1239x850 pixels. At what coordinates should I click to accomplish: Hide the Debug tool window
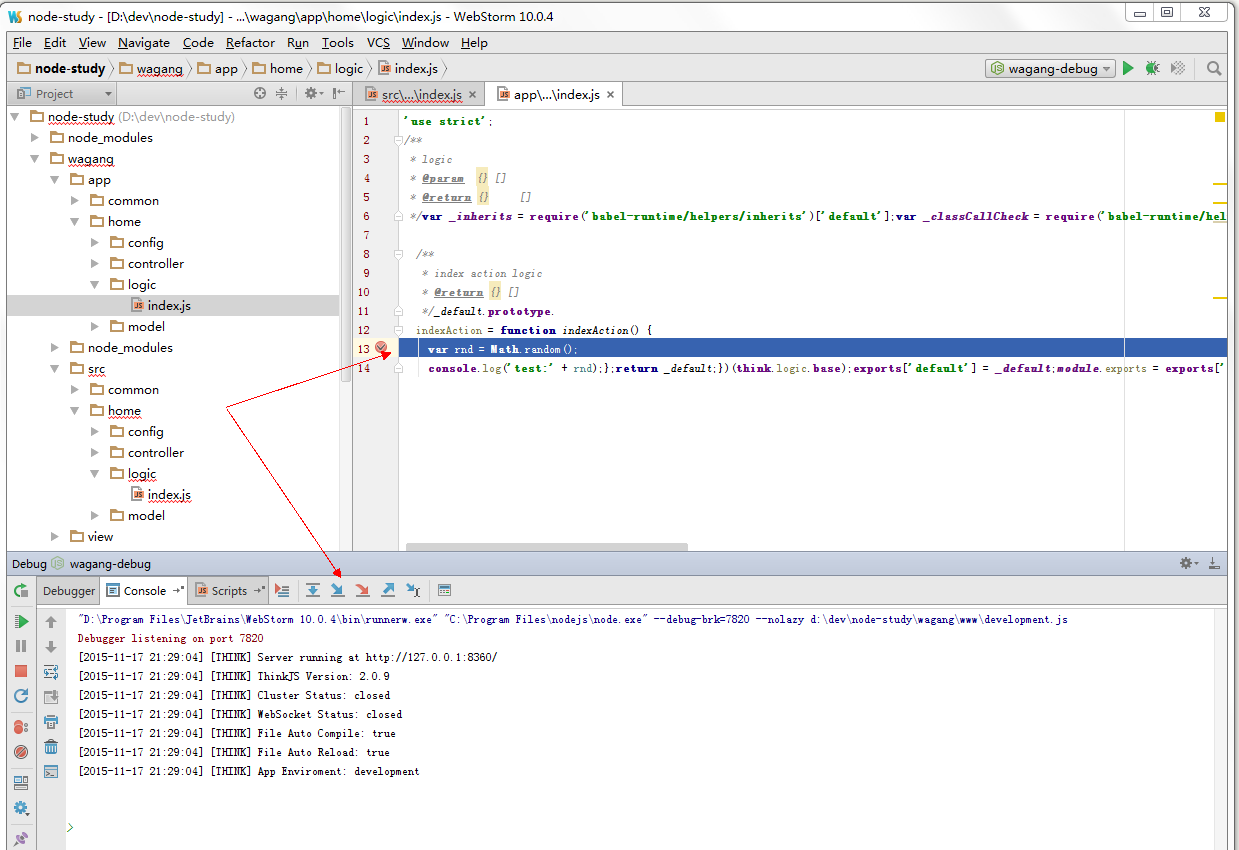coord(1214,563)
